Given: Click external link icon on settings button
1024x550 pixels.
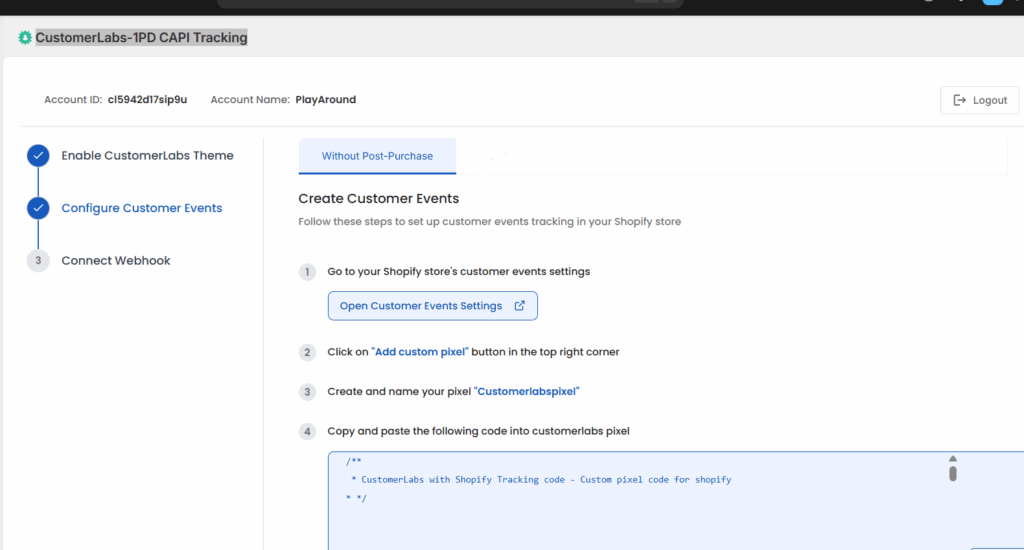Looking at the screenshot, I should [x=519, y=306].
